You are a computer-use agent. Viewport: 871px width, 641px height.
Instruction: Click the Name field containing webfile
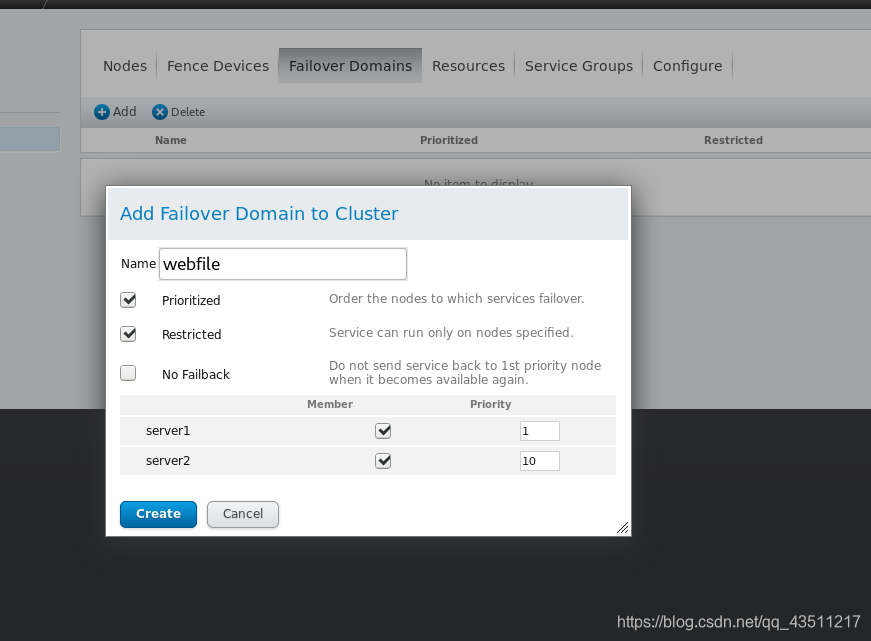point(283,264)
